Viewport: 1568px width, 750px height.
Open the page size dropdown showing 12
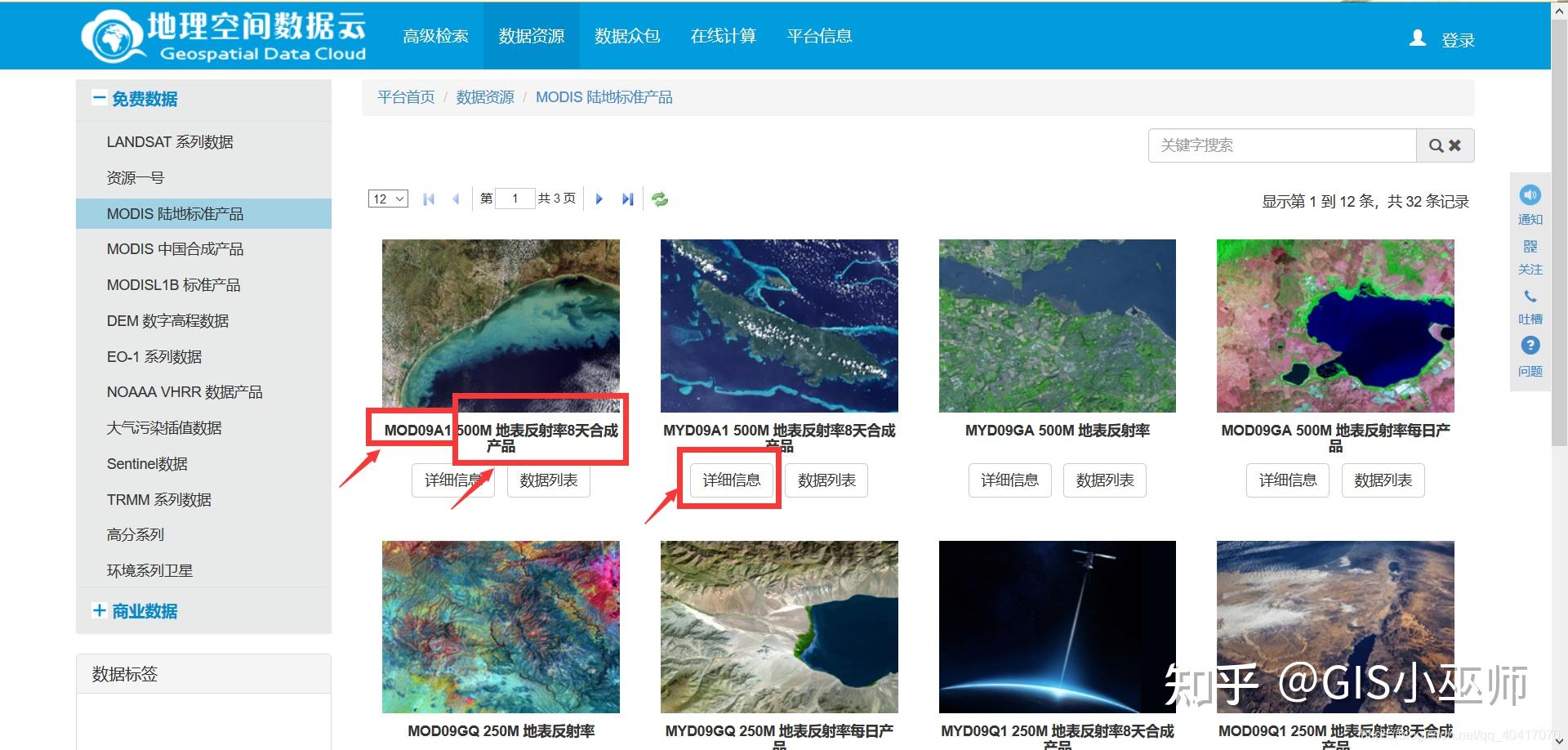(x=387, y=199)
